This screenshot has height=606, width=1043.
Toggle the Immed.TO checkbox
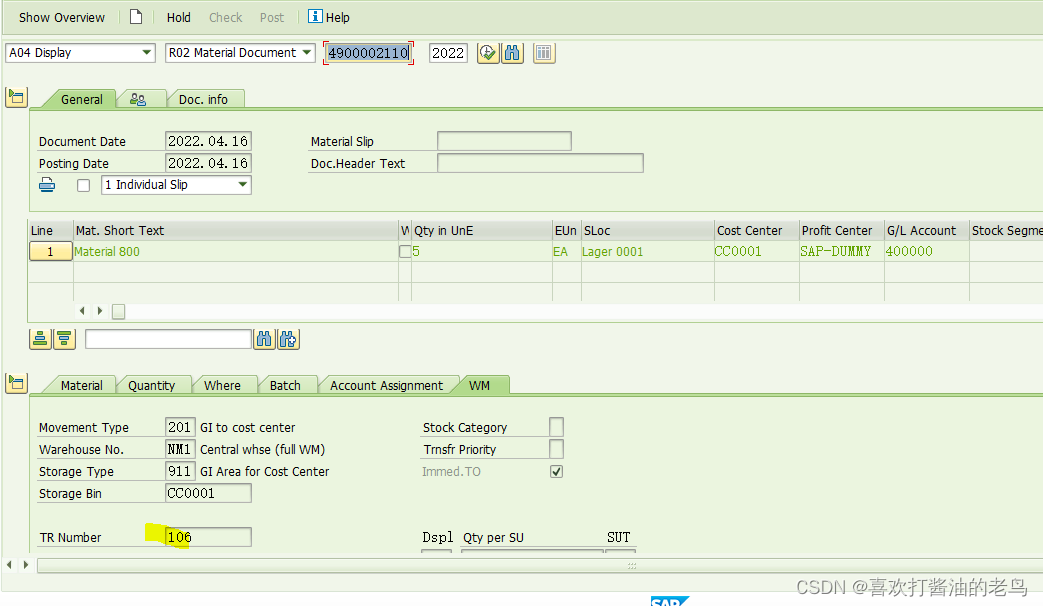click(556, 471)
